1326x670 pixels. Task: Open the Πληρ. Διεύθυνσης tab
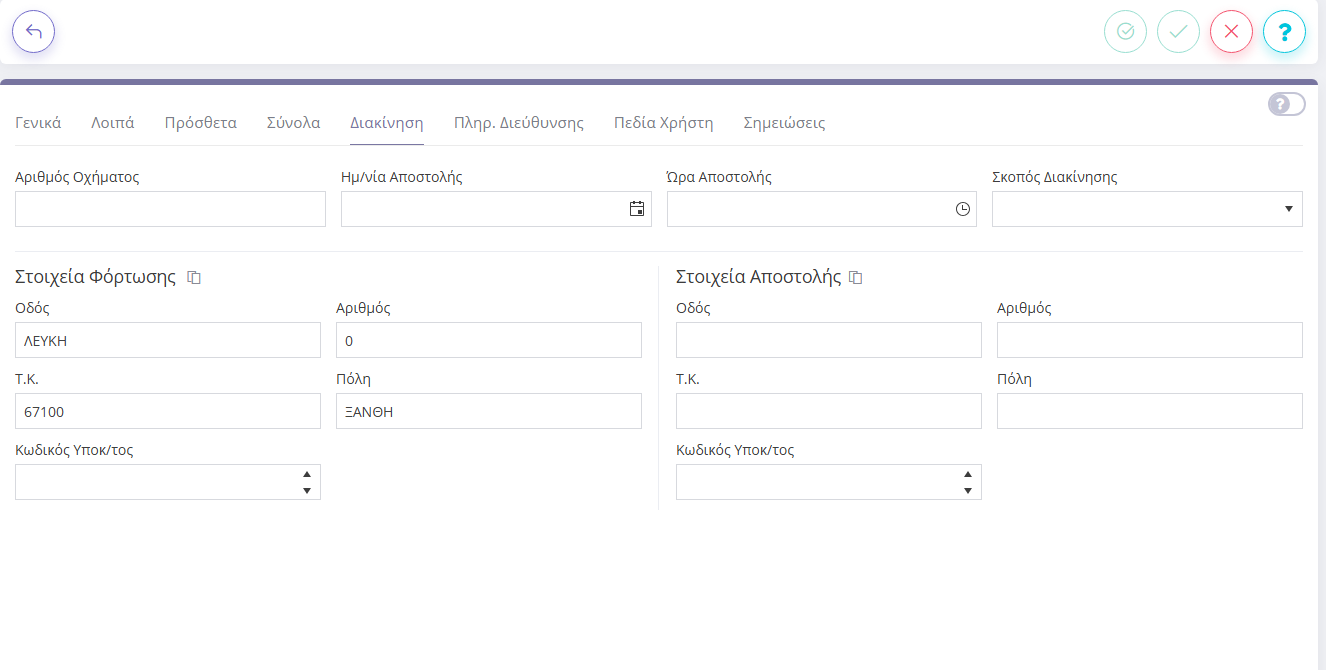click(x=518, y=123)
